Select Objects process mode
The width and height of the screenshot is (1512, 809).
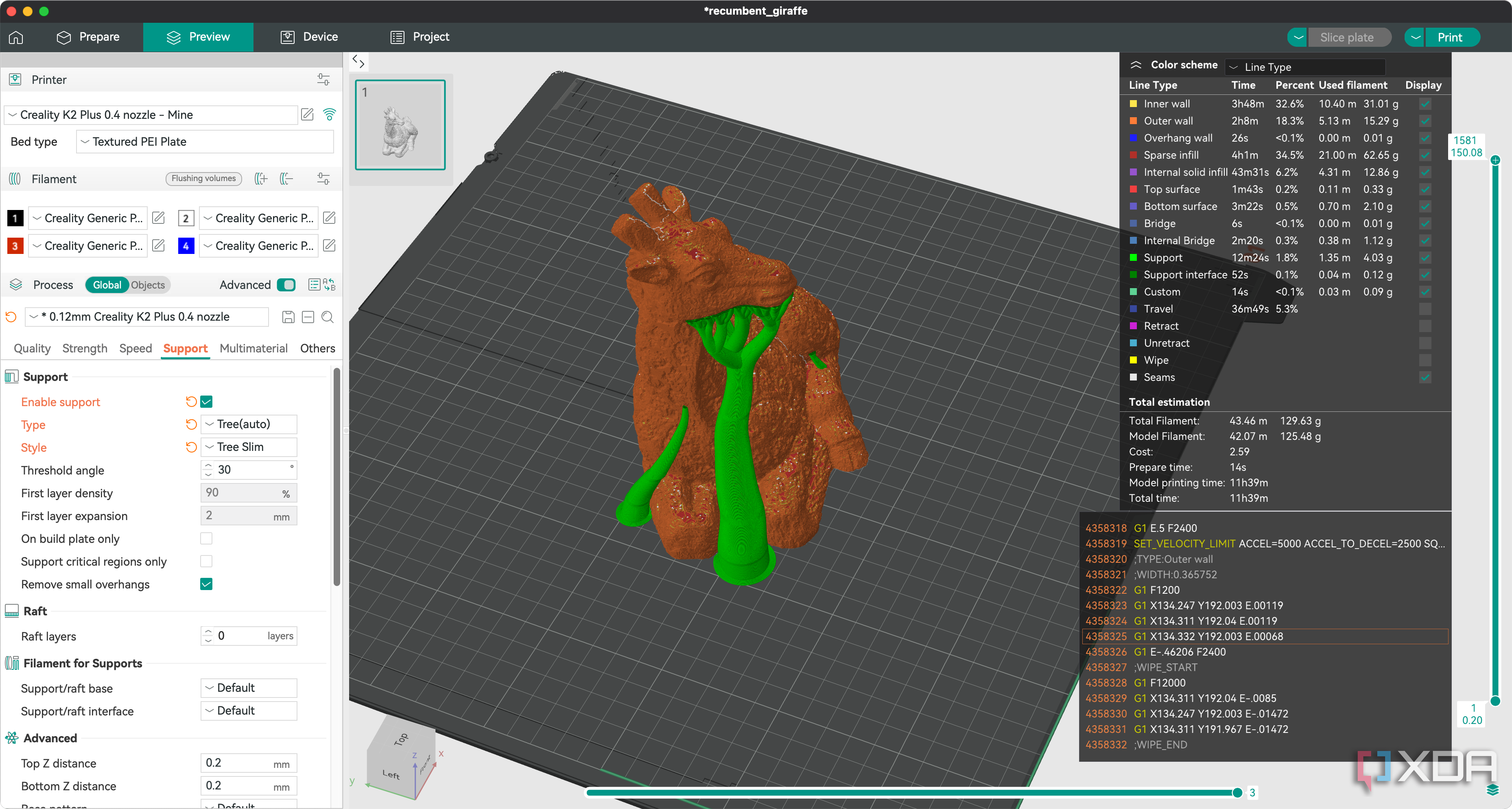tap(148, 285)
